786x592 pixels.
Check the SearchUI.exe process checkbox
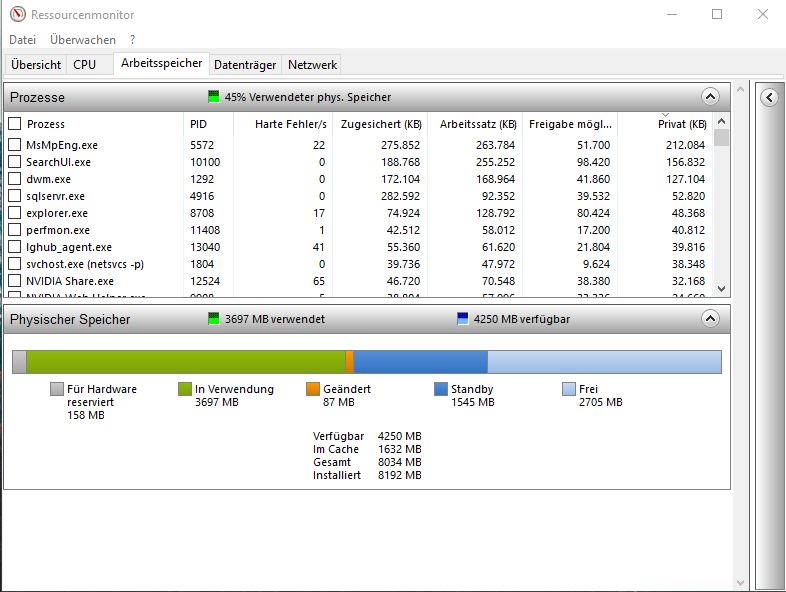click(15, 161)
